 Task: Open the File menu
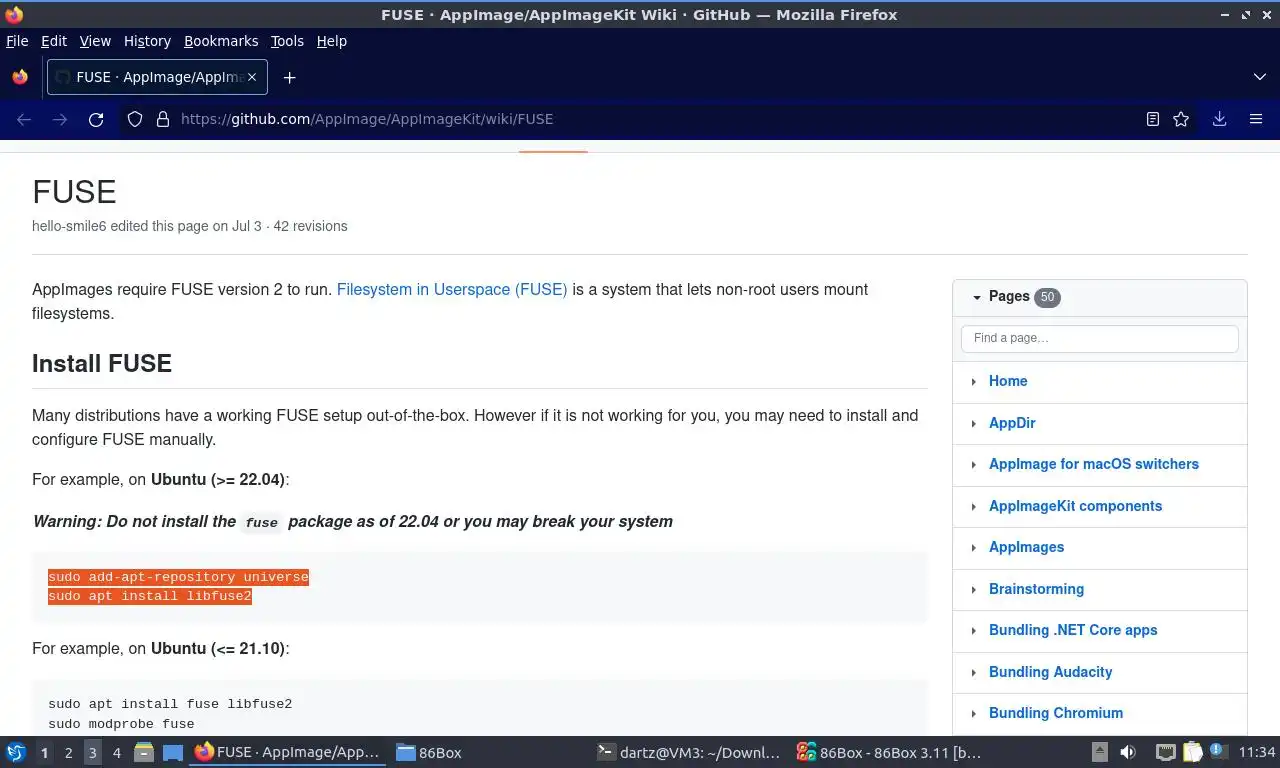coord(17,41)
